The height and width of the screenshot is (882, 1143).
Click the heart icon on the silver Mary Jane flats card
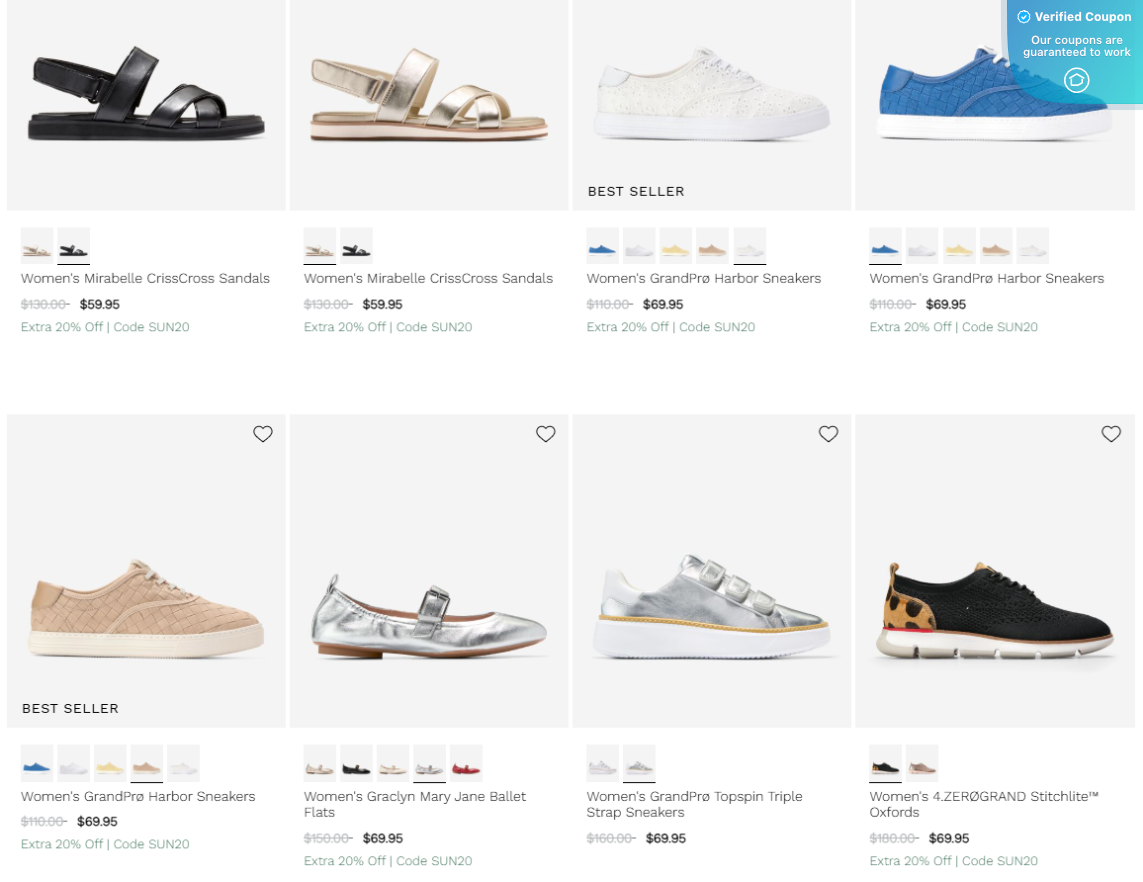546,434
